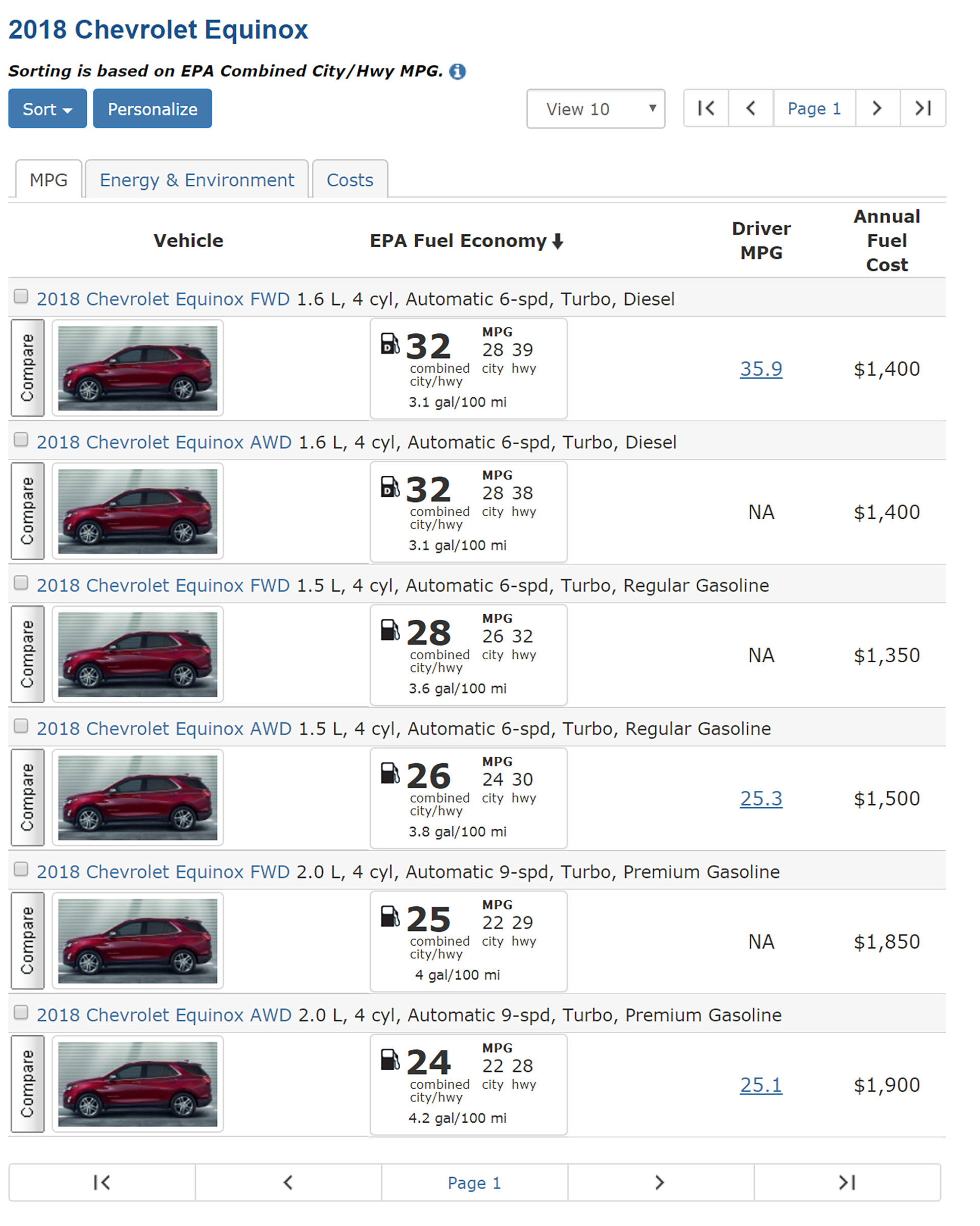Open the 25.3 driver MPG link
This screenshot has width=980, height=1226.
coord(761,799)
